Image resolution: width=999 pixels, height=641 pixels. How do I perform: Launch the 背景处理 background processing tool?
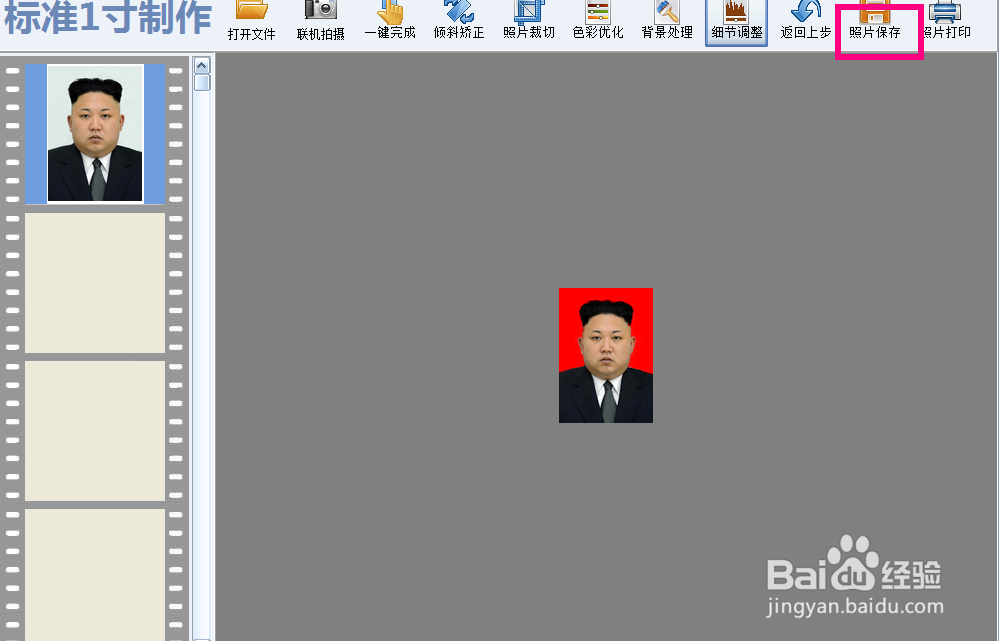[x=666, y=25]
